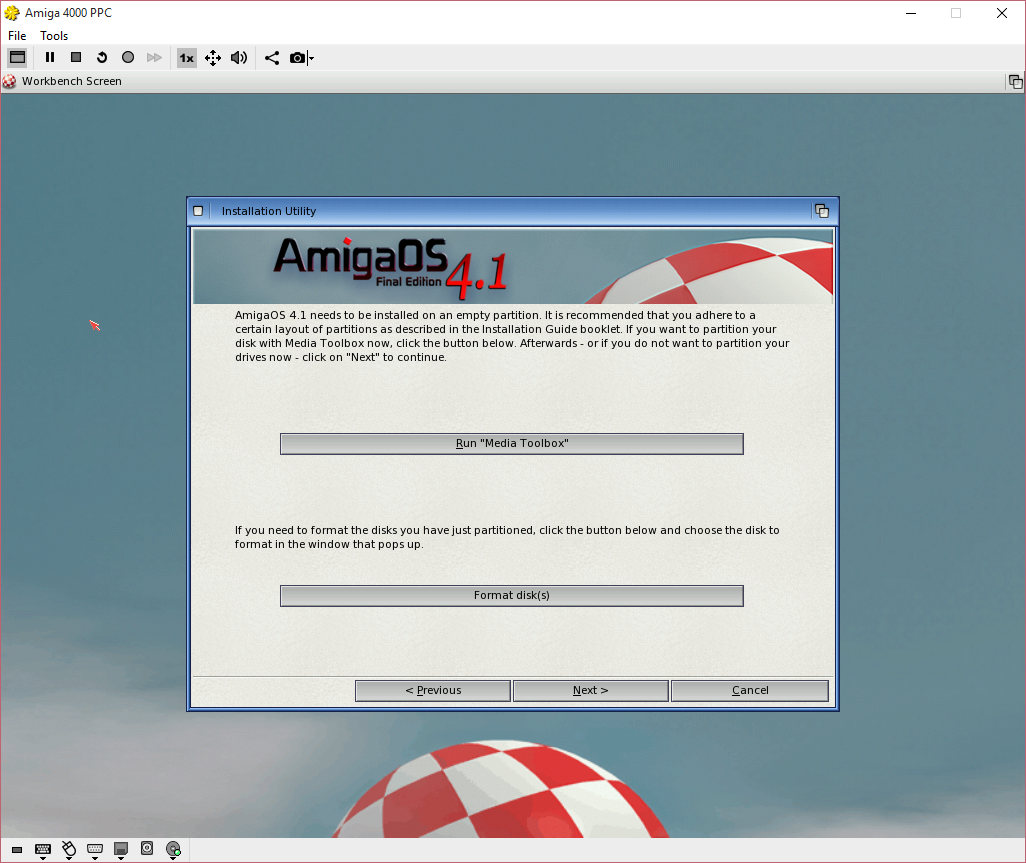This screenshot has height=863, width=1026.
Task: Toggle fast forward (warp) mode
Action: coord(154,58)
